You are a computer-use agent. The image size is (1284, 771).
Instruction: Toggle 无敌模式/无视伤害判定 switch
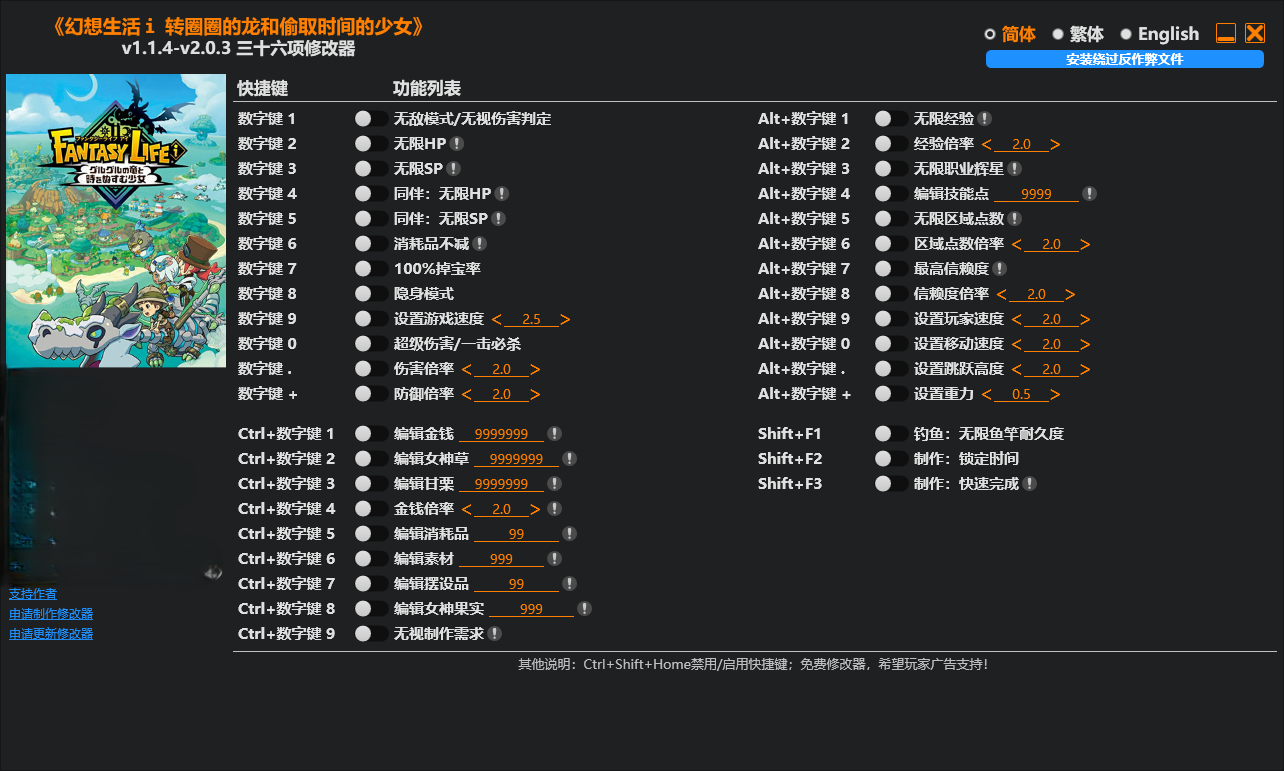click(371, 119)
